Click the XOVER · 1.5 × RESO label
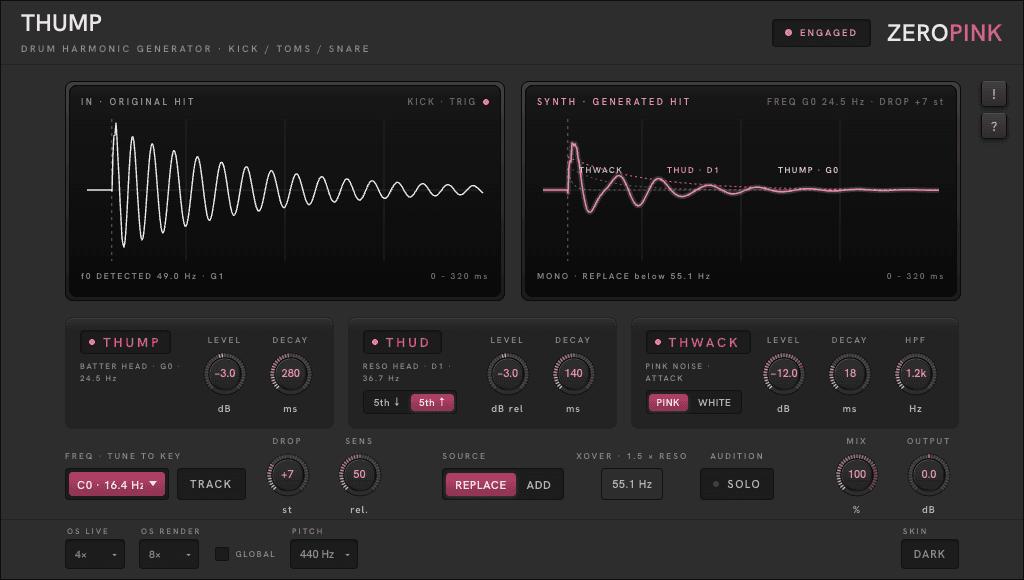This screenshot has width=1024, height=580. pos(632,456)
